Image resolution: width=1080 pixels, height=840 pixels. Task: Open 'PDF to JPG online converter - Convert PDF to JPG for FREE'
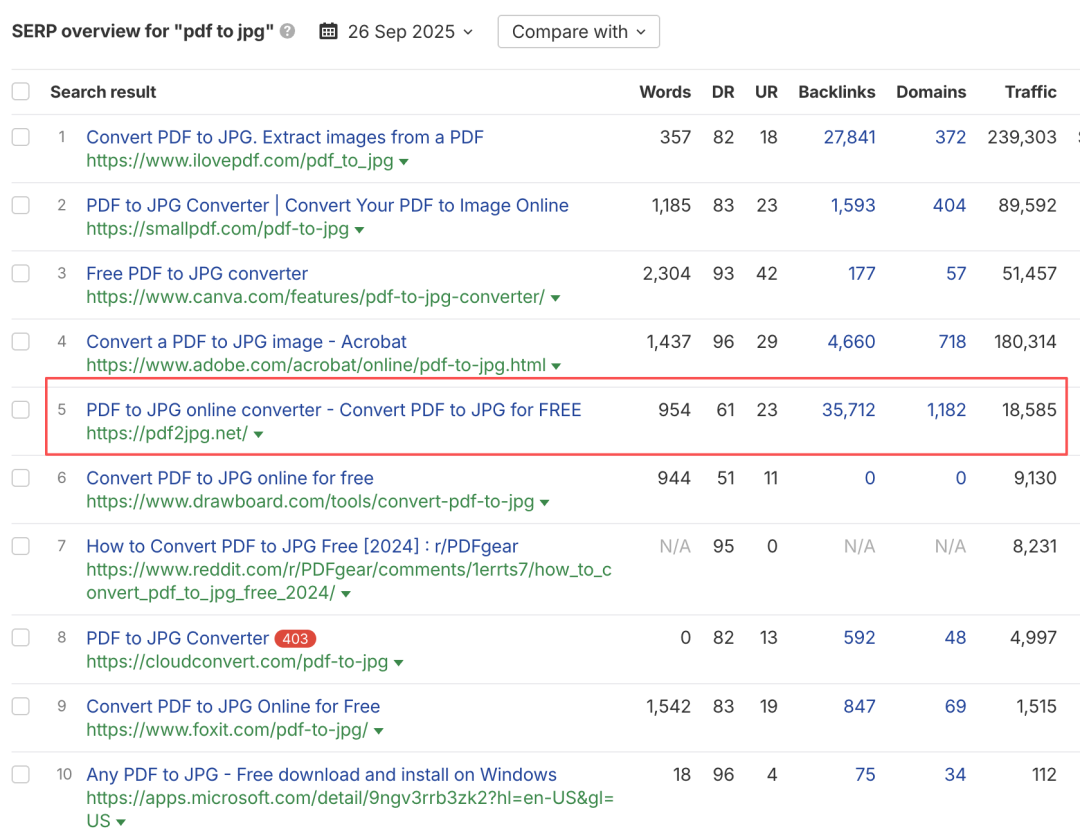(333, 410)
